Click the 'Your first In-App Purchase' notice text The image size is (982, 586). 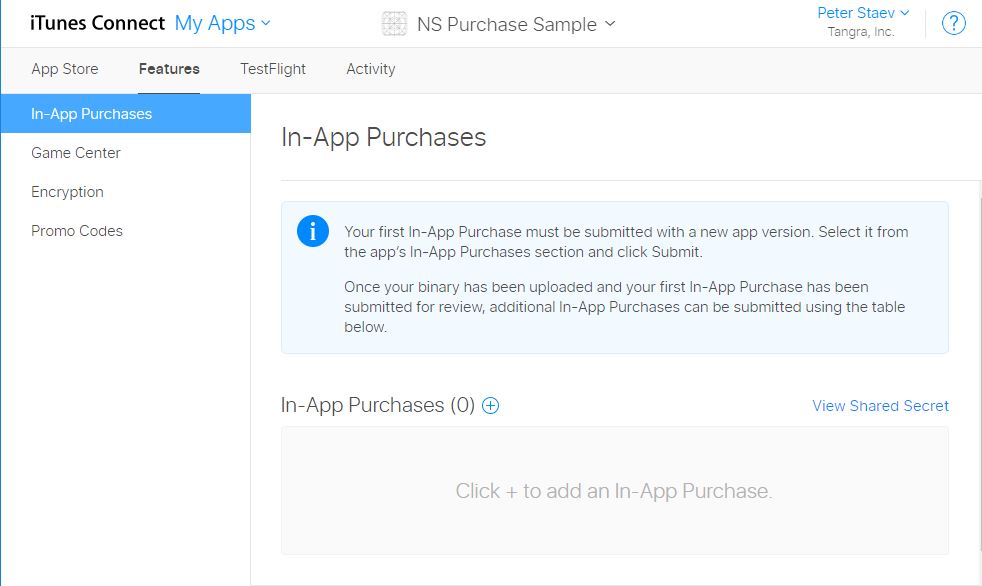tap(626, 242)
